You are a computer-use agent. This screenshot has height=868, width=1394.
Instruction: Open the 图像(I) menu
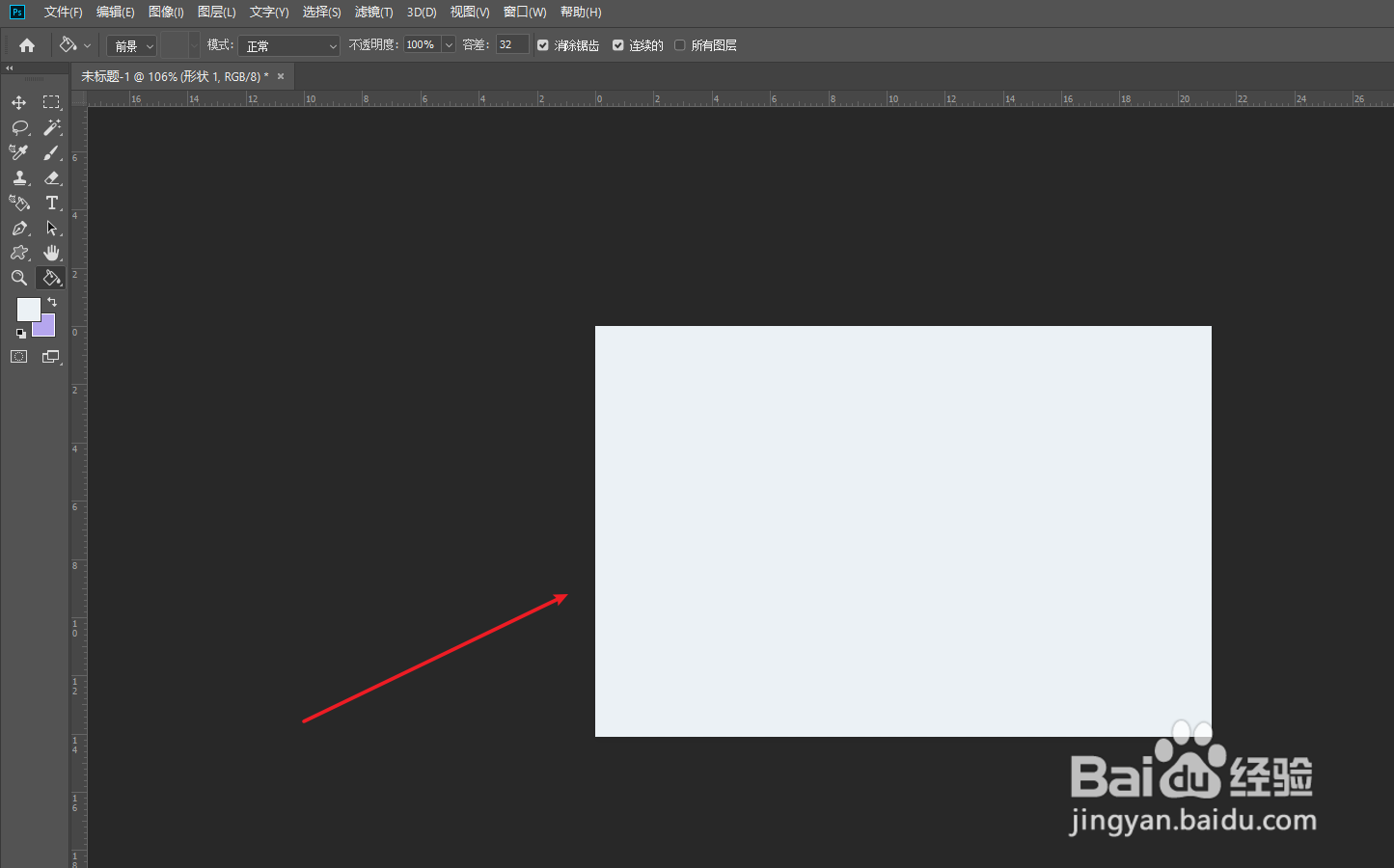click(166, 12)
